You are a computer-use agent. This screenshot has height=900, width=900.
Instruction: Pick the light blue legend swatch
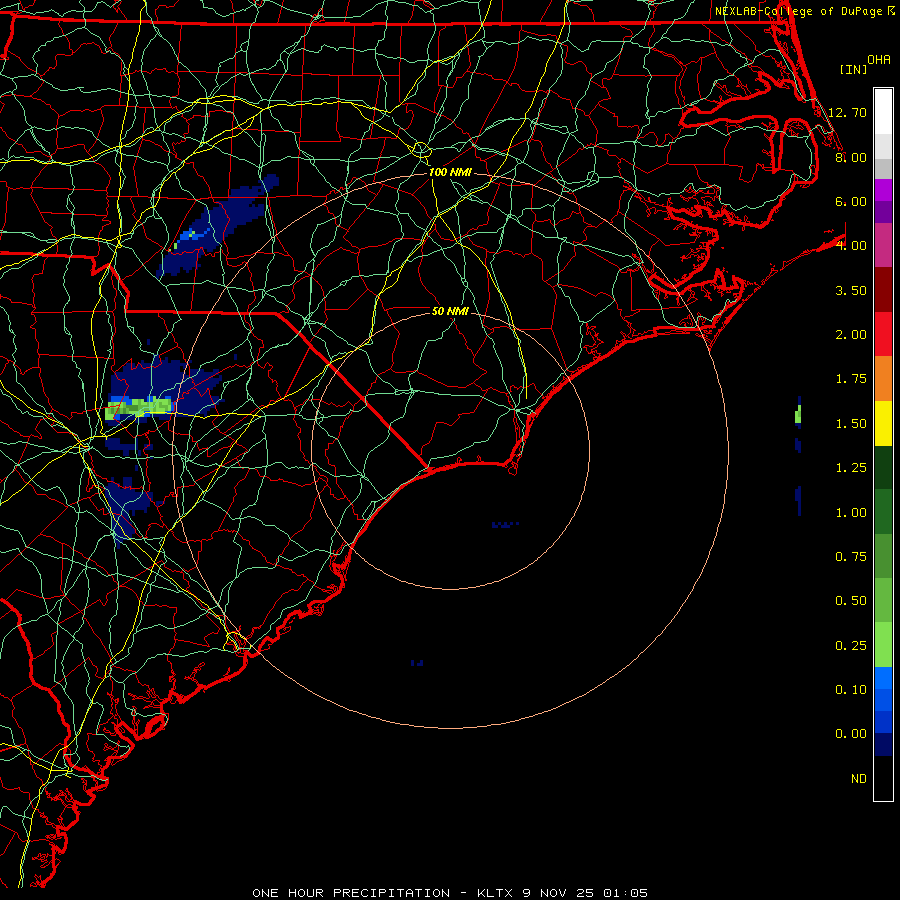[883, 678]
